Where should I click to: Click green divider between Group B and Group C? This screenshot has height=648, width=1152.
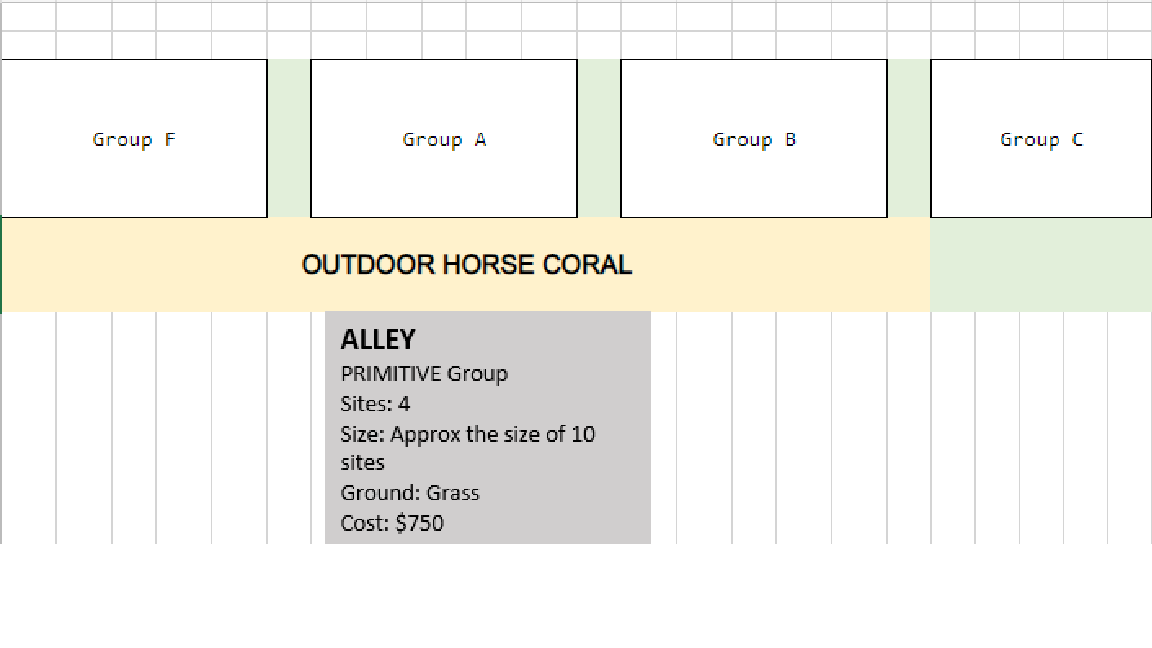[909, 139]
